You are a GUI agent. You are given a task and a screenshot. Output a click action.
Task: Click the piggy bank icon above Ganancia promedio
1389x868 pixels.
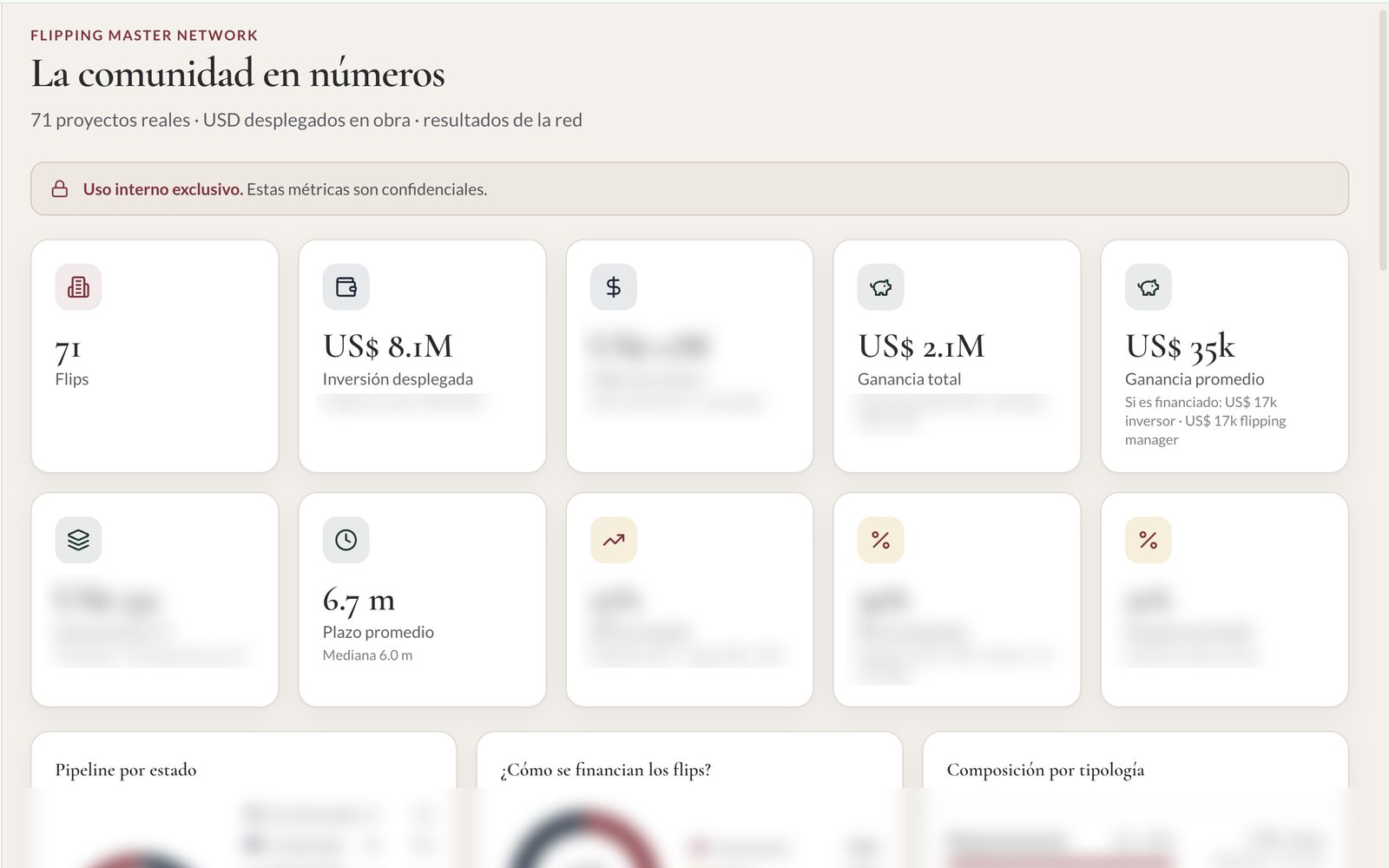pos(1148,286)
